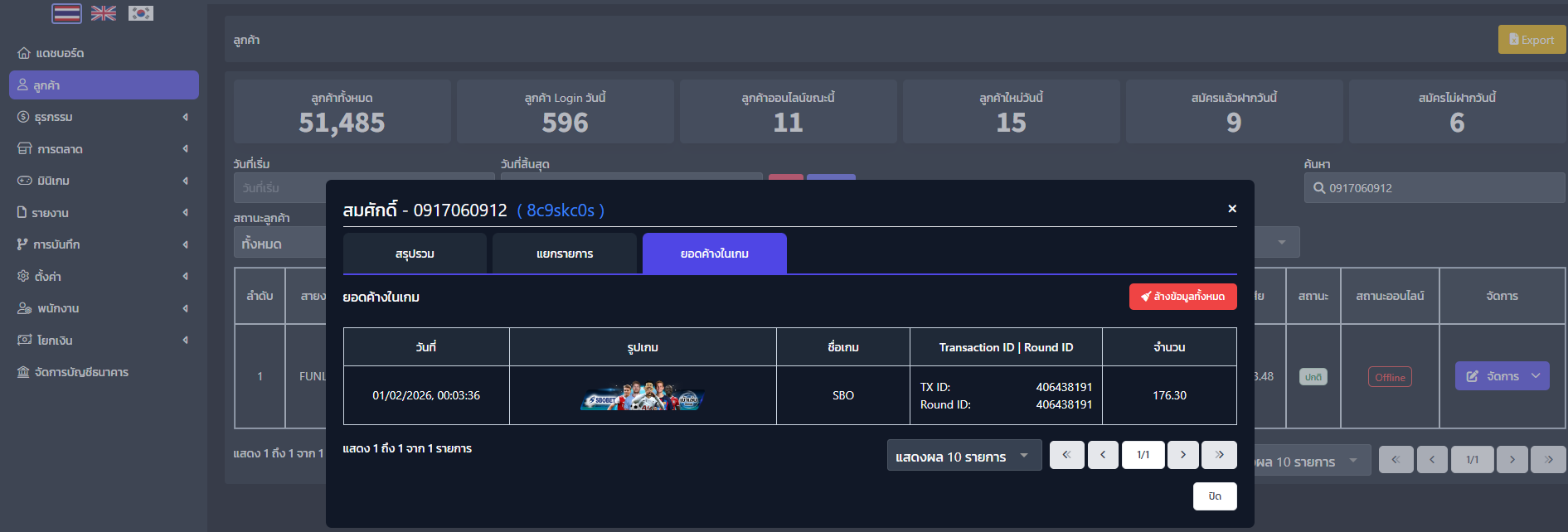Click the Export button
Viewport: 1568px width, 532px height.
(1532, 40)
